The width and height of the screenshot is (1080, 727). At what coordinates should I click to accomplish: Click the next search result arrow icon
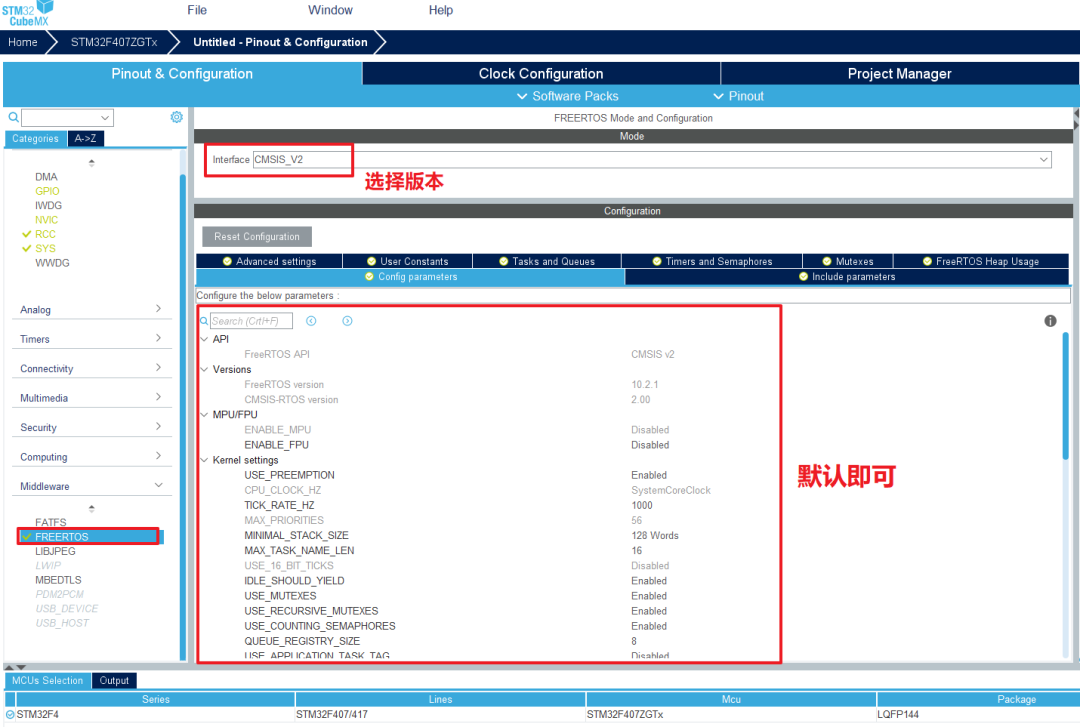347,321
